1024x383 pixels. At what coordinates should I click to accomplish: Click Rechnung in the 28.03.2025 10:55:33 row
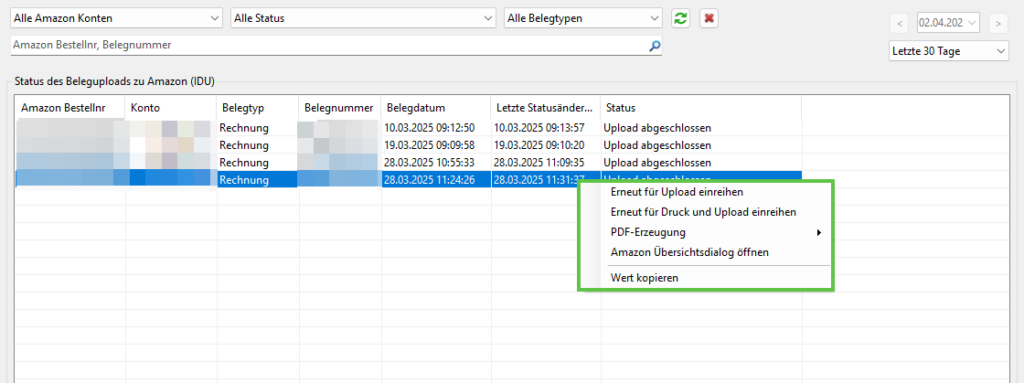pos(244,162)
